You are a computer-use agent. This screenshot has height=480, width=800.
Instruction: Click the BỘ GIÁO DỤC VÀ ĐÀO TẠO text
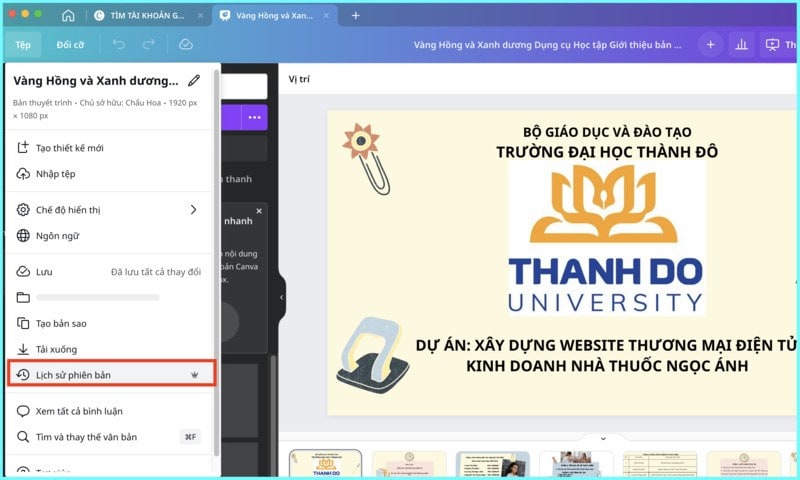click(607, 132)
